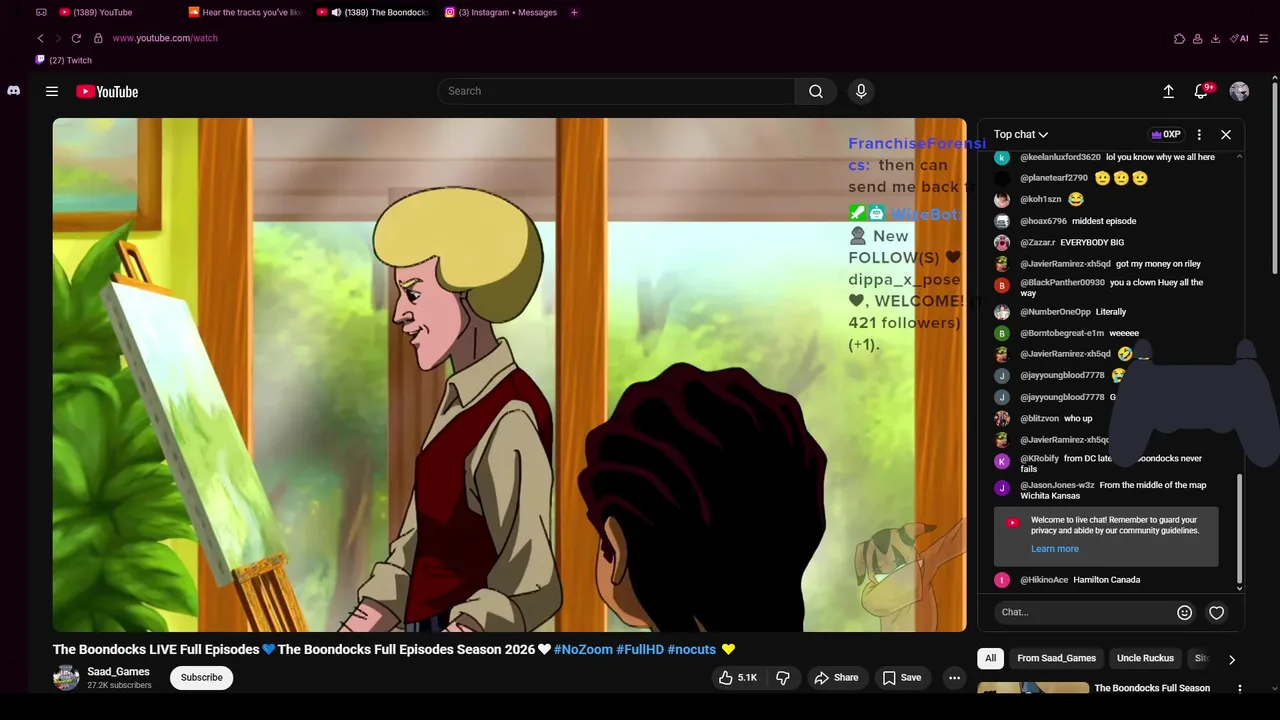Click the video player to pause
This screenshot has width=1280, height=720.
click(510, 375)
